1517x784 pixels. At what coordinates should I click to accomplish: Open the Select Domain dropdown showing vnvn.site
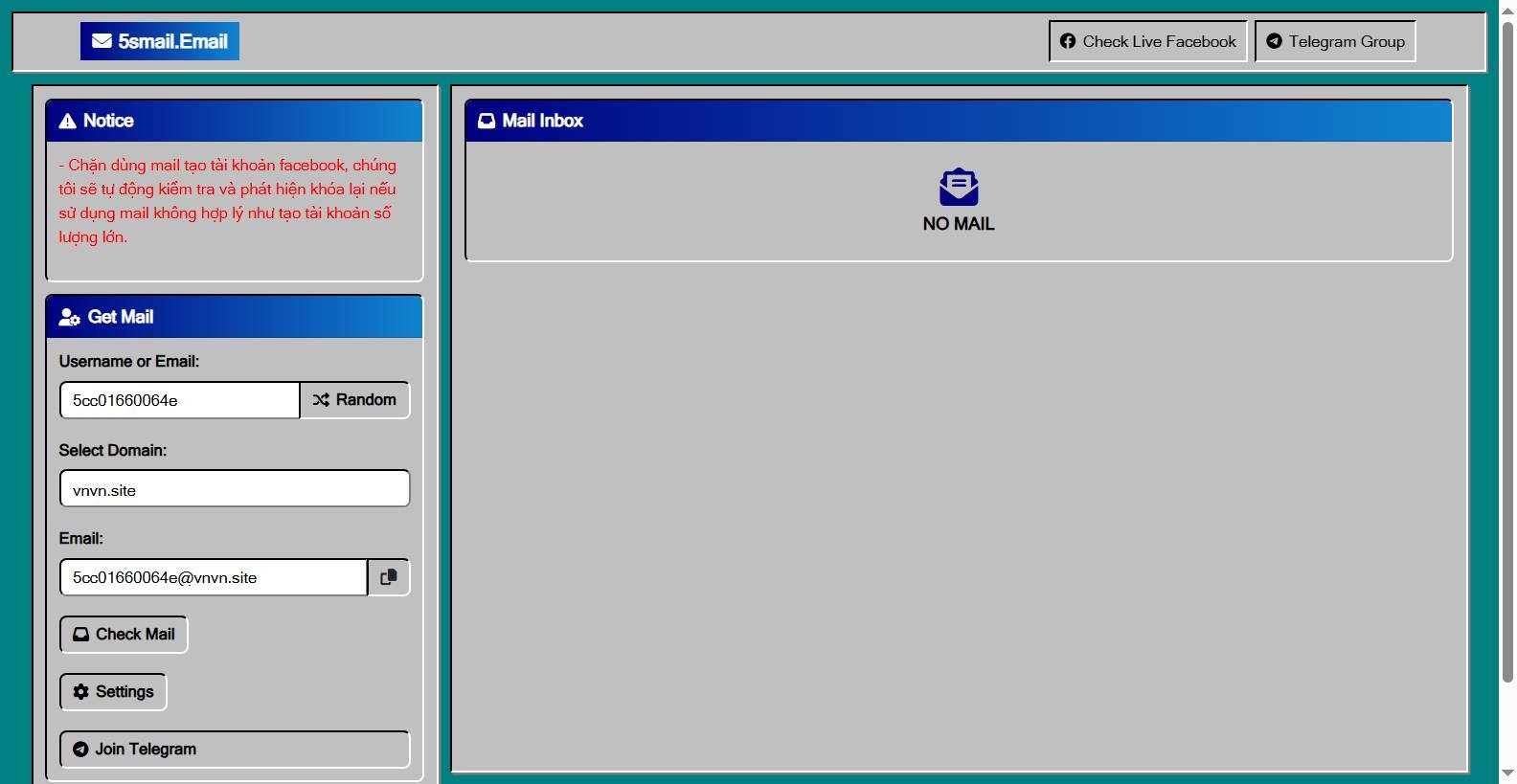(235, 489)
